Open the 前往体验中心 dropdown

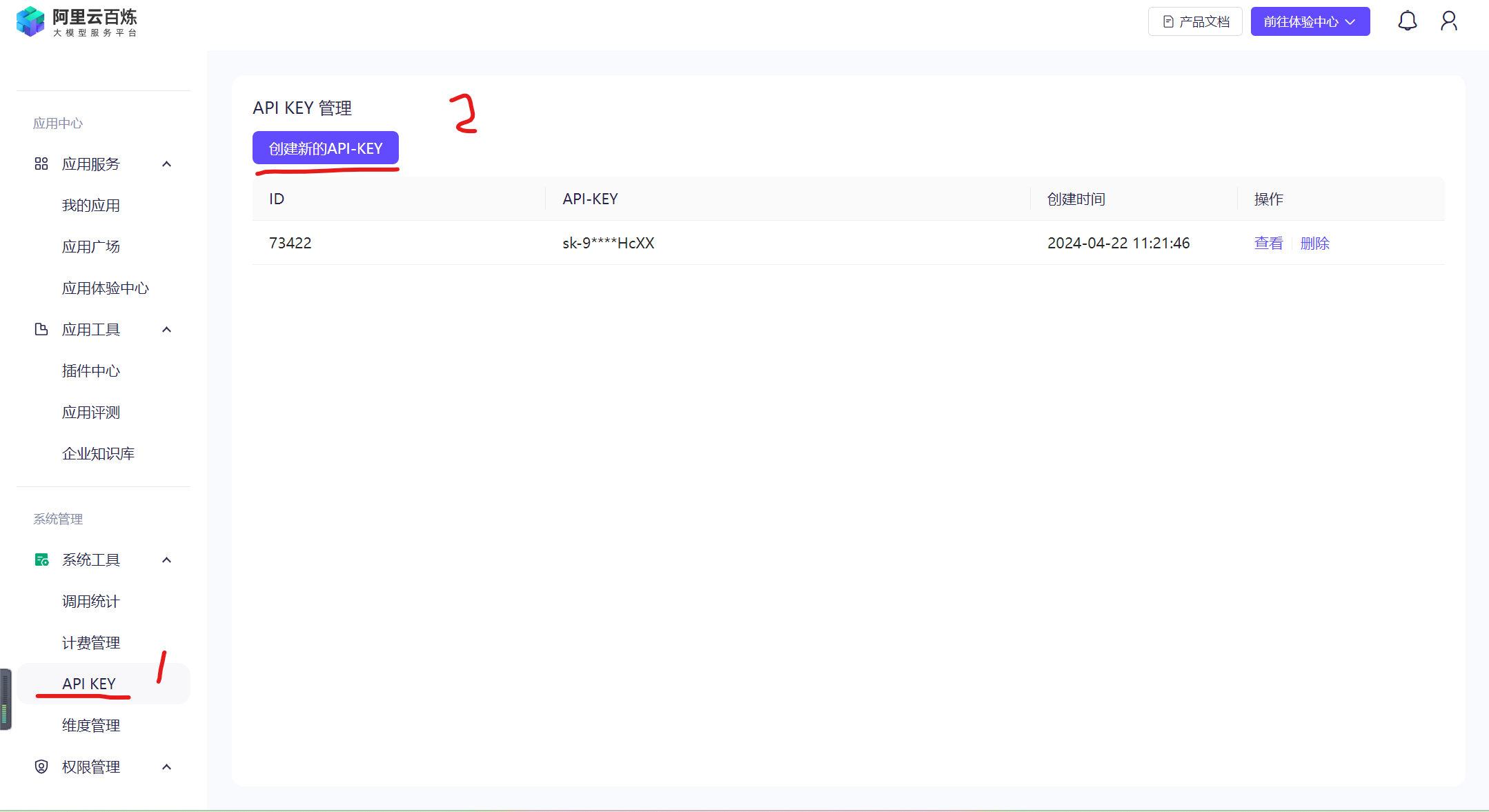[x=1310, y=22]
